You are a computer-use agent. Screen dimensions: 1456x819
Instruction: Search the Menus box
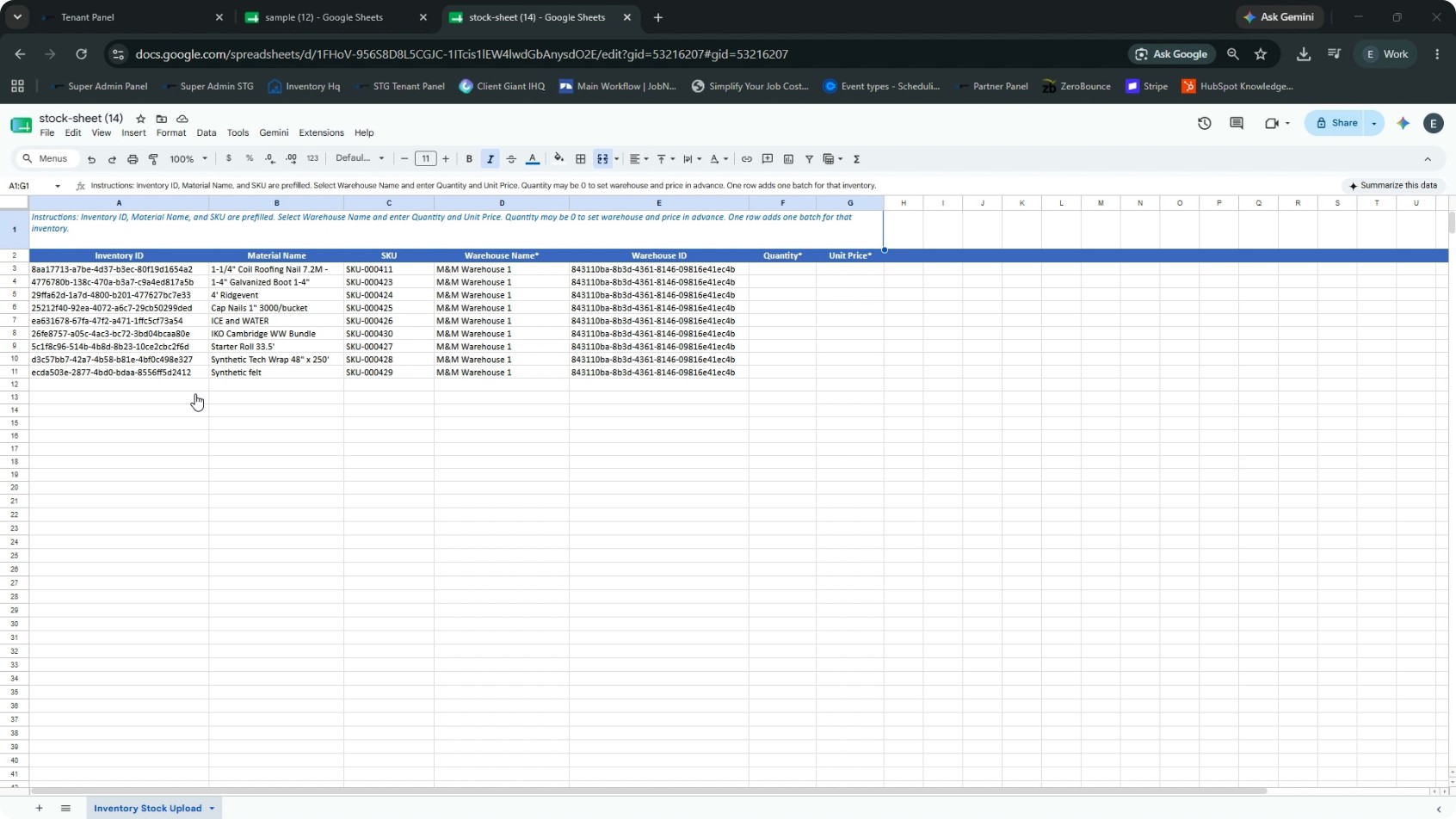point(46,158)
